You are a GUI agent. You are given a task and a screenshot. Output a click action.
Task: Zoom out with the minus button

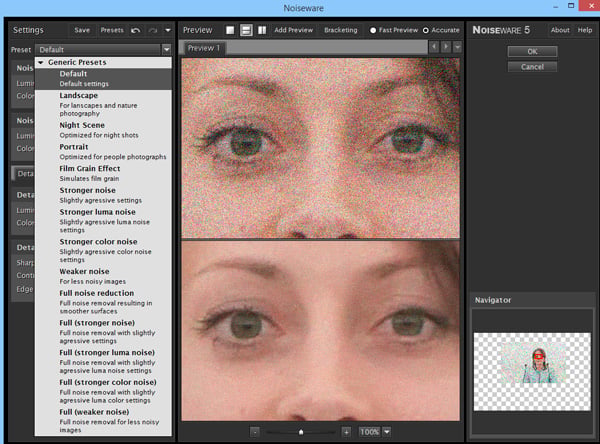255,432
